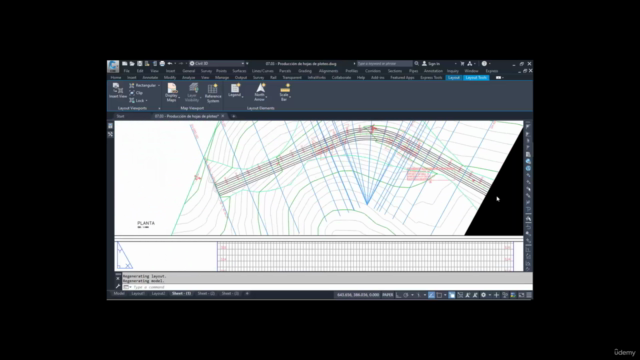The width and height of the screenshot is (640, 360).
Task: Insert a Legend layout element
Action: tap(235, 90)
